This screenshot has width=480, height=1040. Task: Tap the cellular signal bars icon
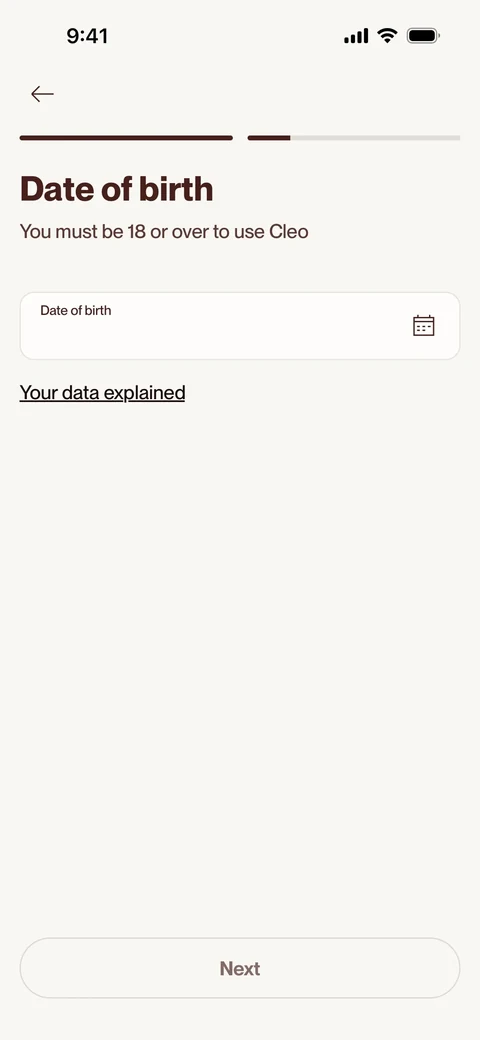(356, 36)
